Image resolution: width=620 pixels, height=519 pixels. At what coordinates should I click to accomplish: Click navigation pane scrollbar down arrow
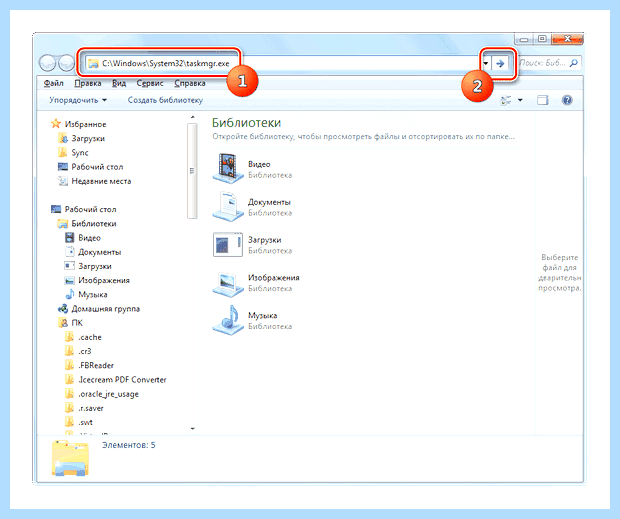193,429
